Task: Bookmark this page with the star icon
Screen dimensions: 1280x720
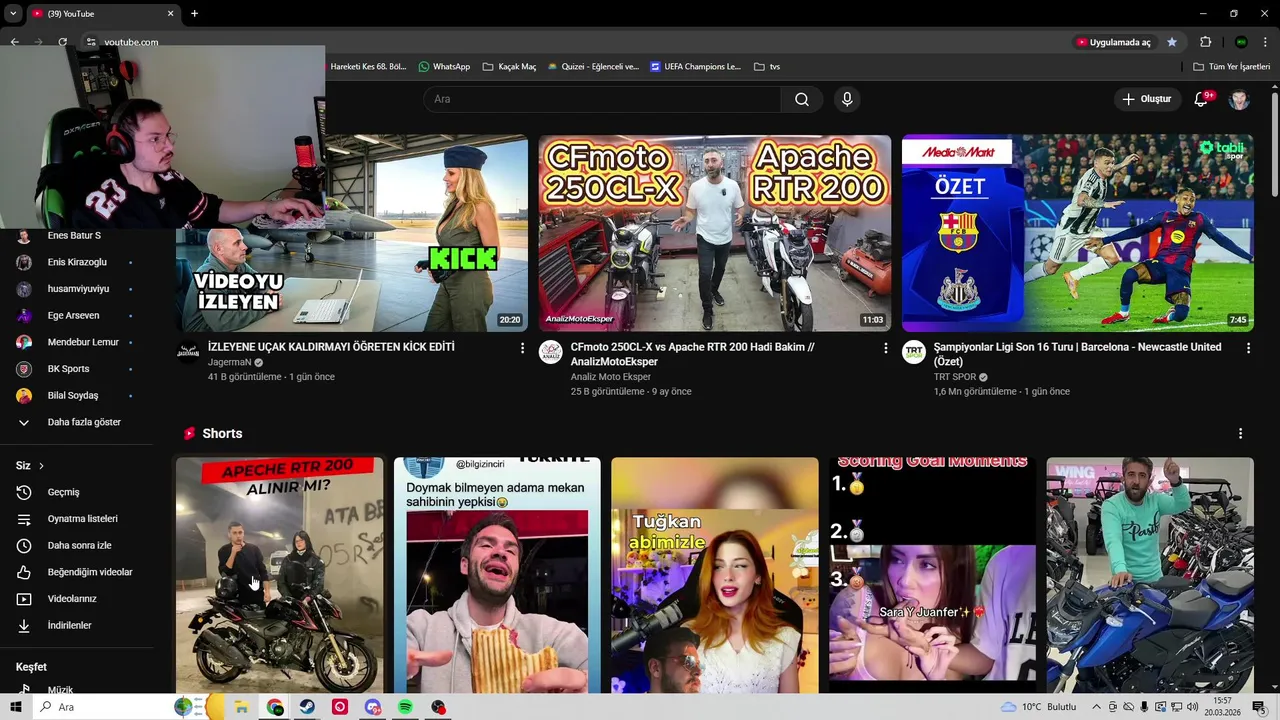Action: (1172, 42)
